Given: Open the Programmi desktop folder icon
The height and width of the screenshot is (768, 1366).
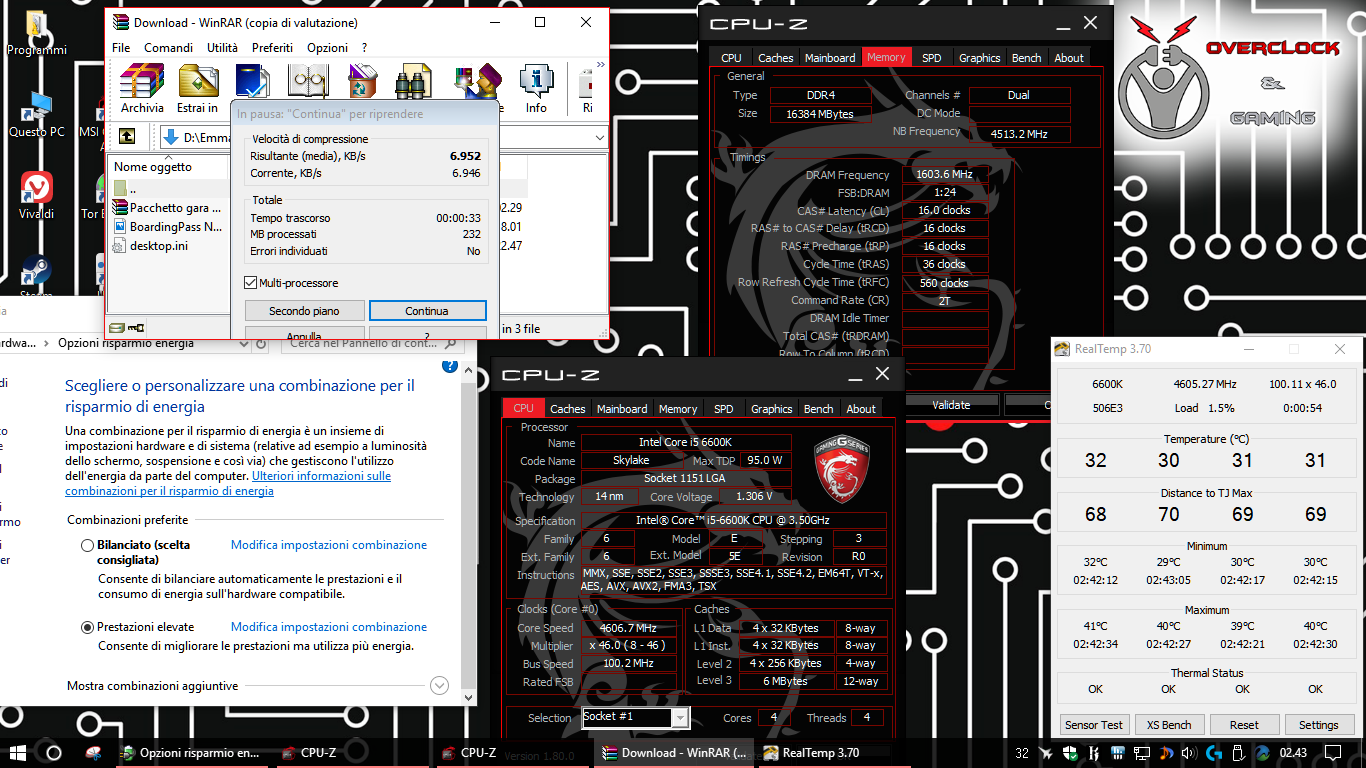Looking at the screenshot, I should click(37, 33).
